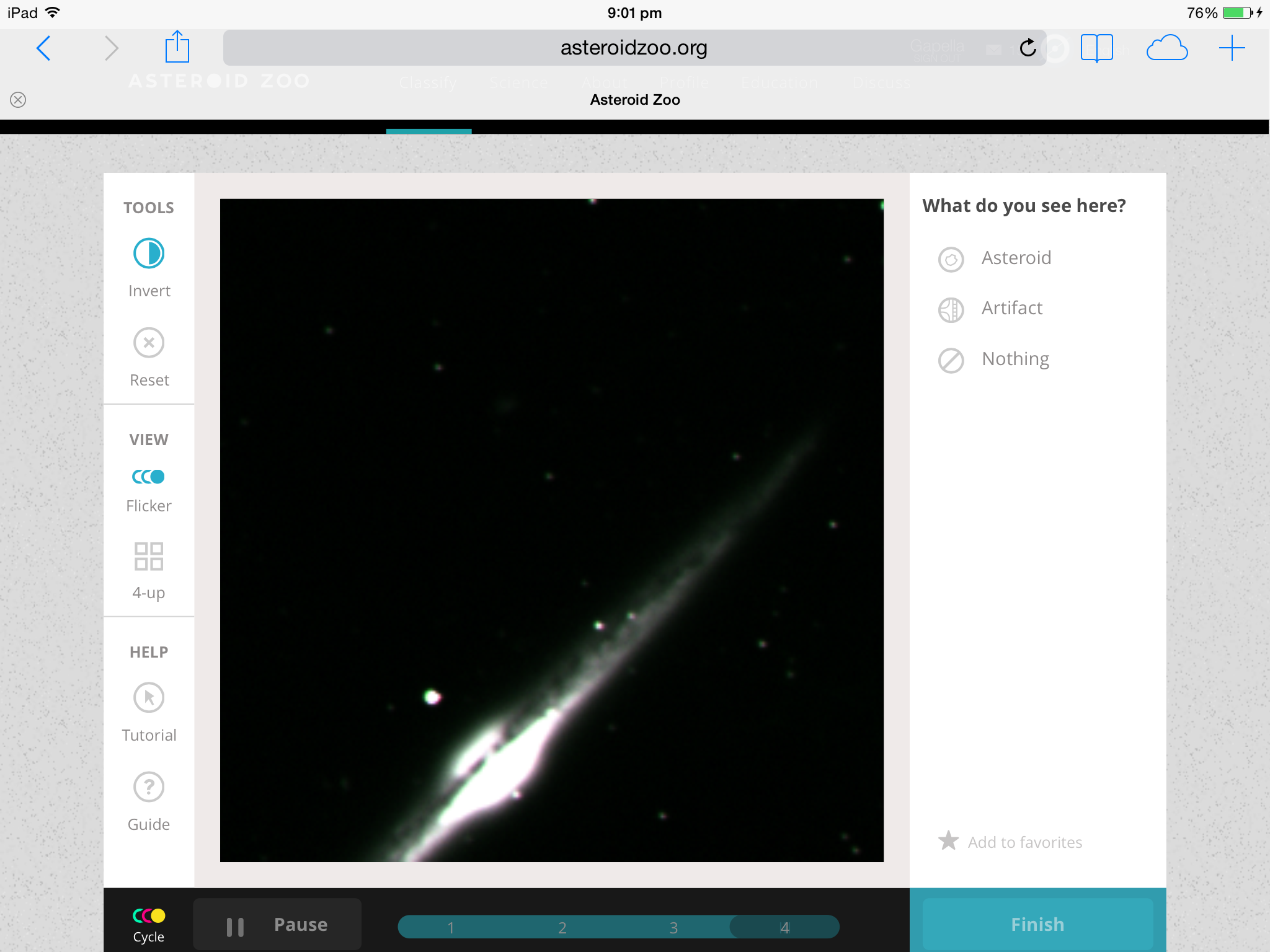Open the Guide help icon

[149, 787]
